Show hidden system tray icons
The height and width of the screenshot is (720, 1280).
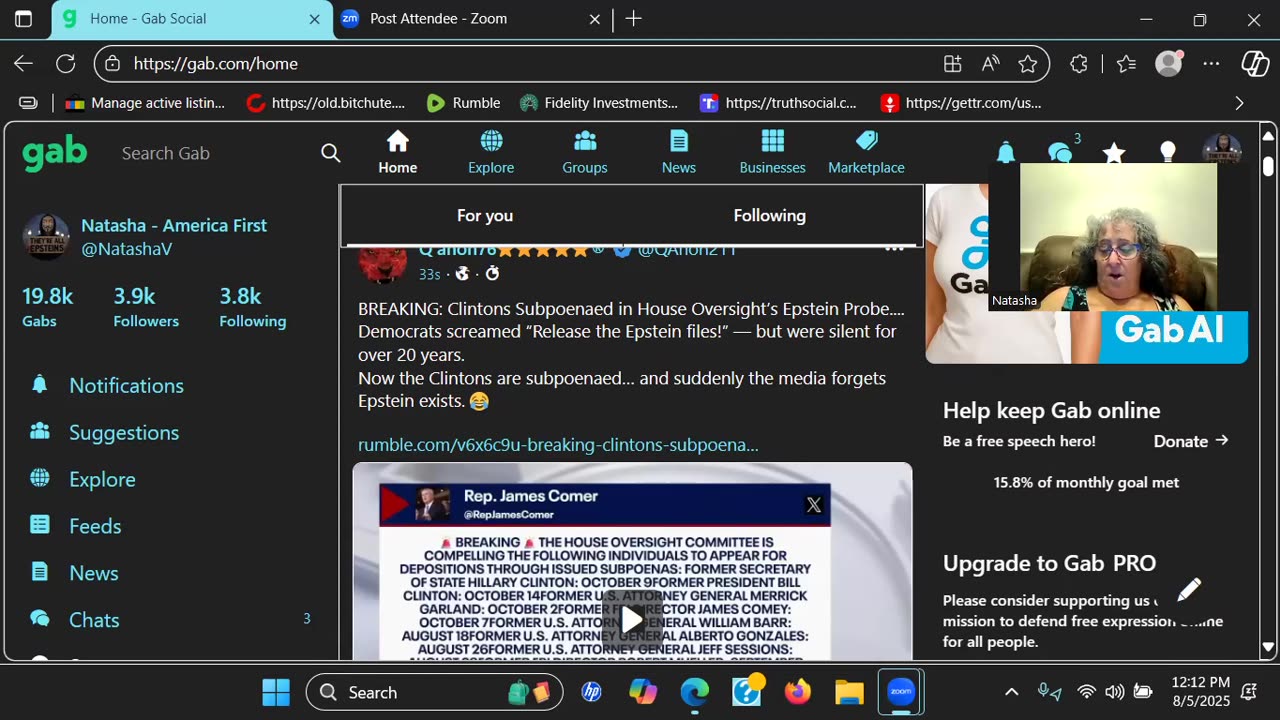point(1011,692)
